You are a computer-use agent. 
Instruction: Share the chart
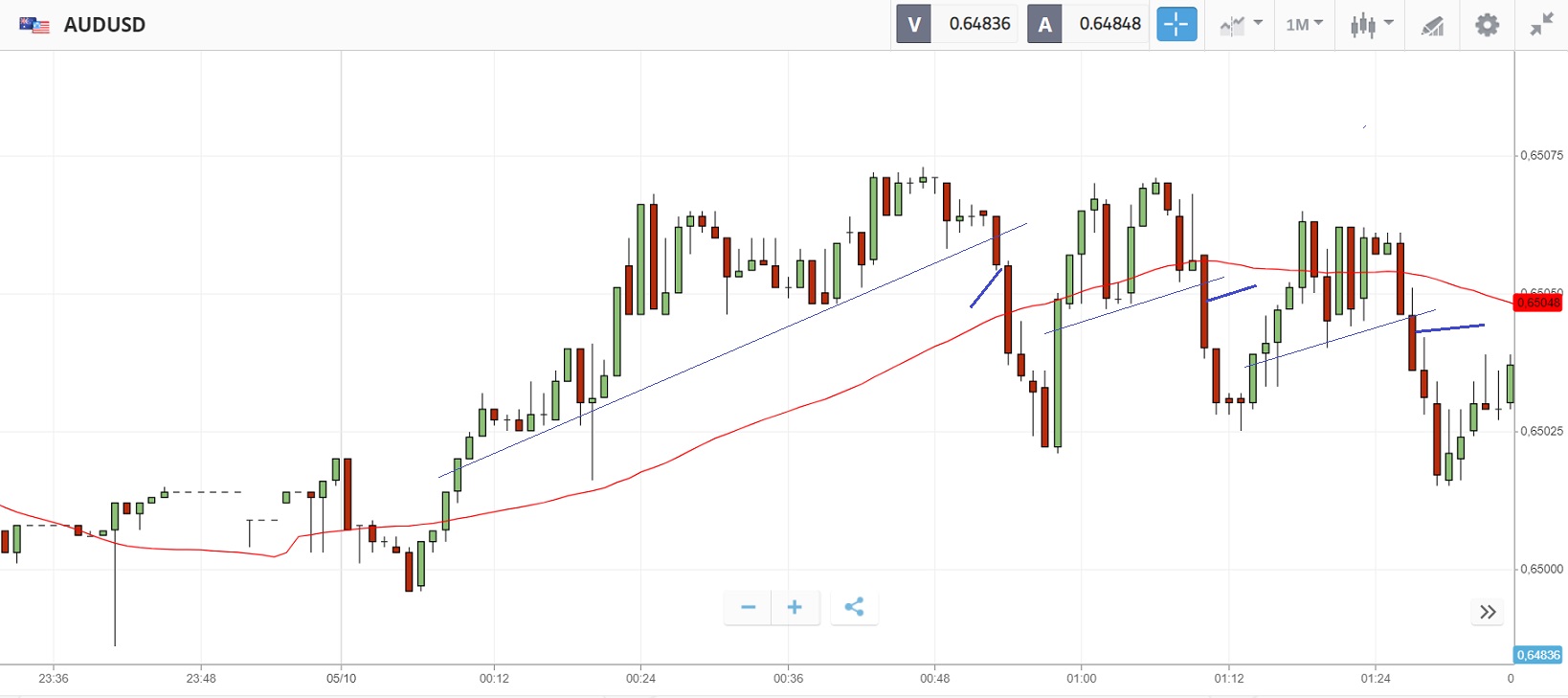(854, 607)
